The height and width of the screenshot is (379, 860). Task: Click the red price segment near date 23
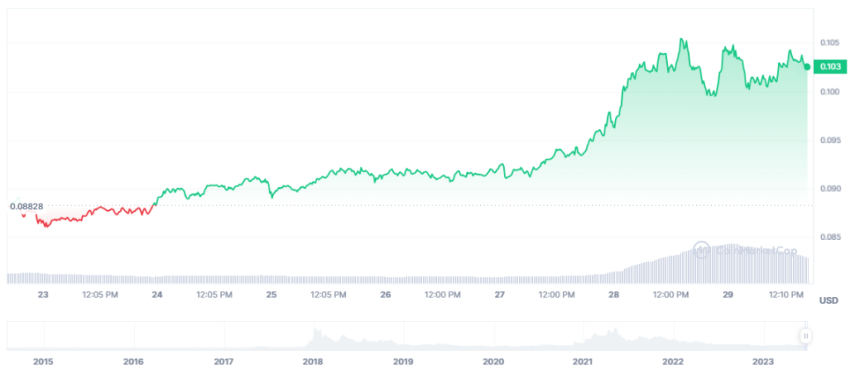pyautogui.click(x=93, y=214)
